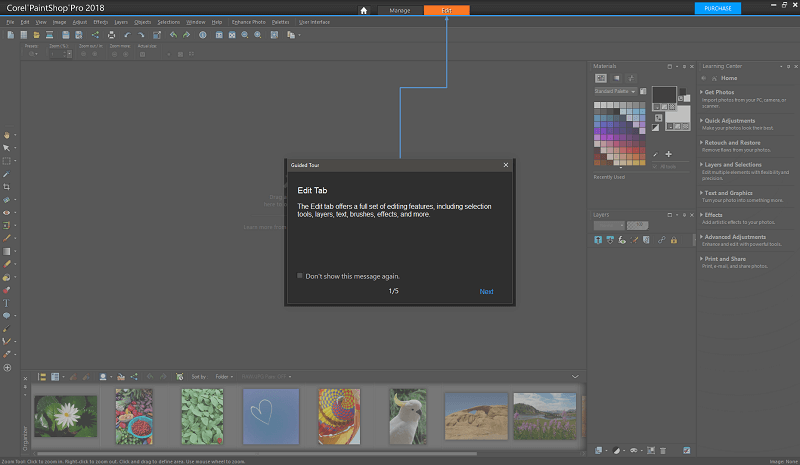Click the trash icon below the Layers palette
The image size is (800, 465).
(x=663, y=451)
